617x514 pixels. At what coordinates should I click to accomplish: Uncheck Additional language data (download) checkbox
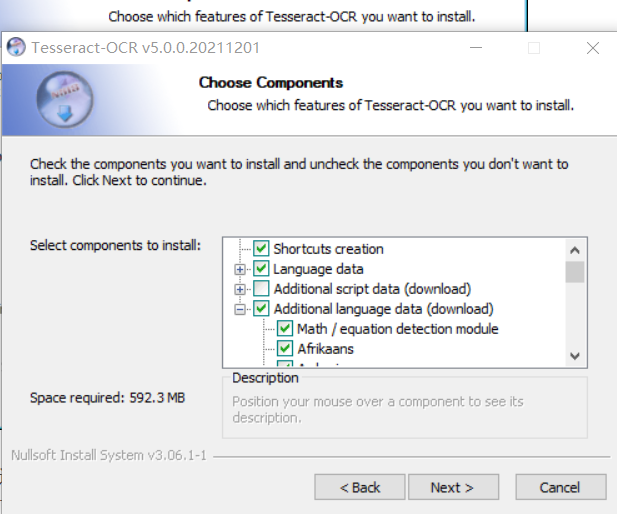click(261, 309)
